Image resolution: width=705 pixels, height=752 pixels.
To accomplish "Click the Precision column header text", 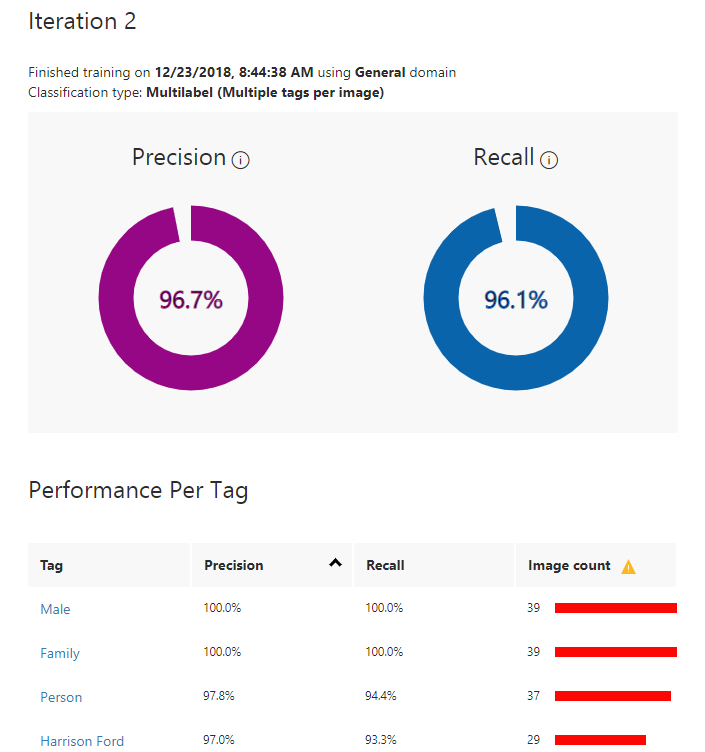I will tap(234, 566).
